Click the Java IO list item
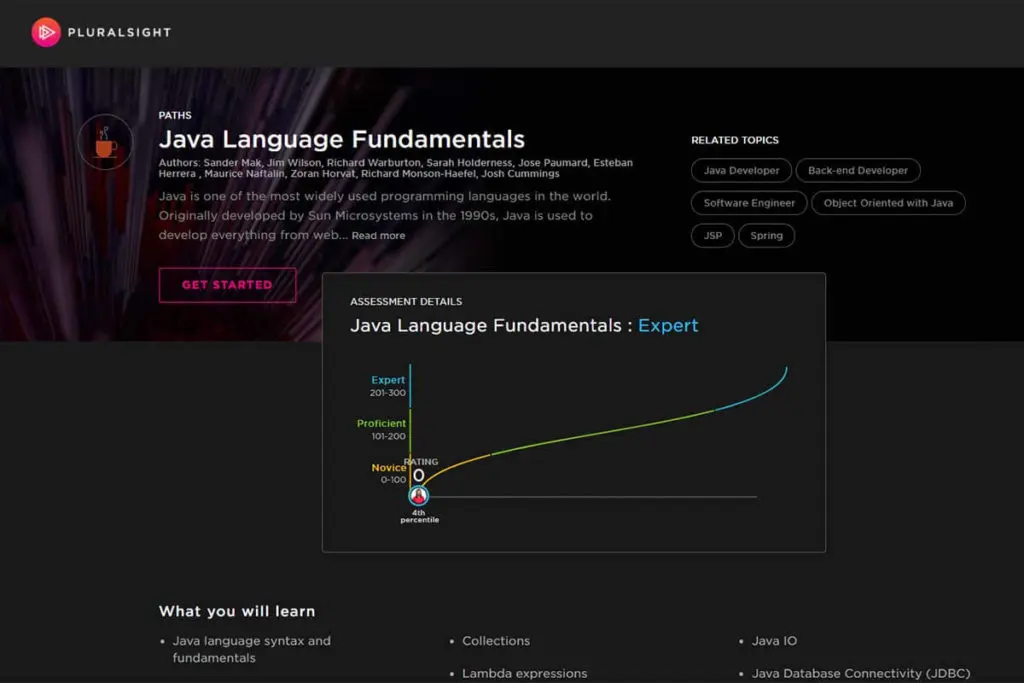The width and height of the screenshot is (1024, 683). tap(775, 641)
